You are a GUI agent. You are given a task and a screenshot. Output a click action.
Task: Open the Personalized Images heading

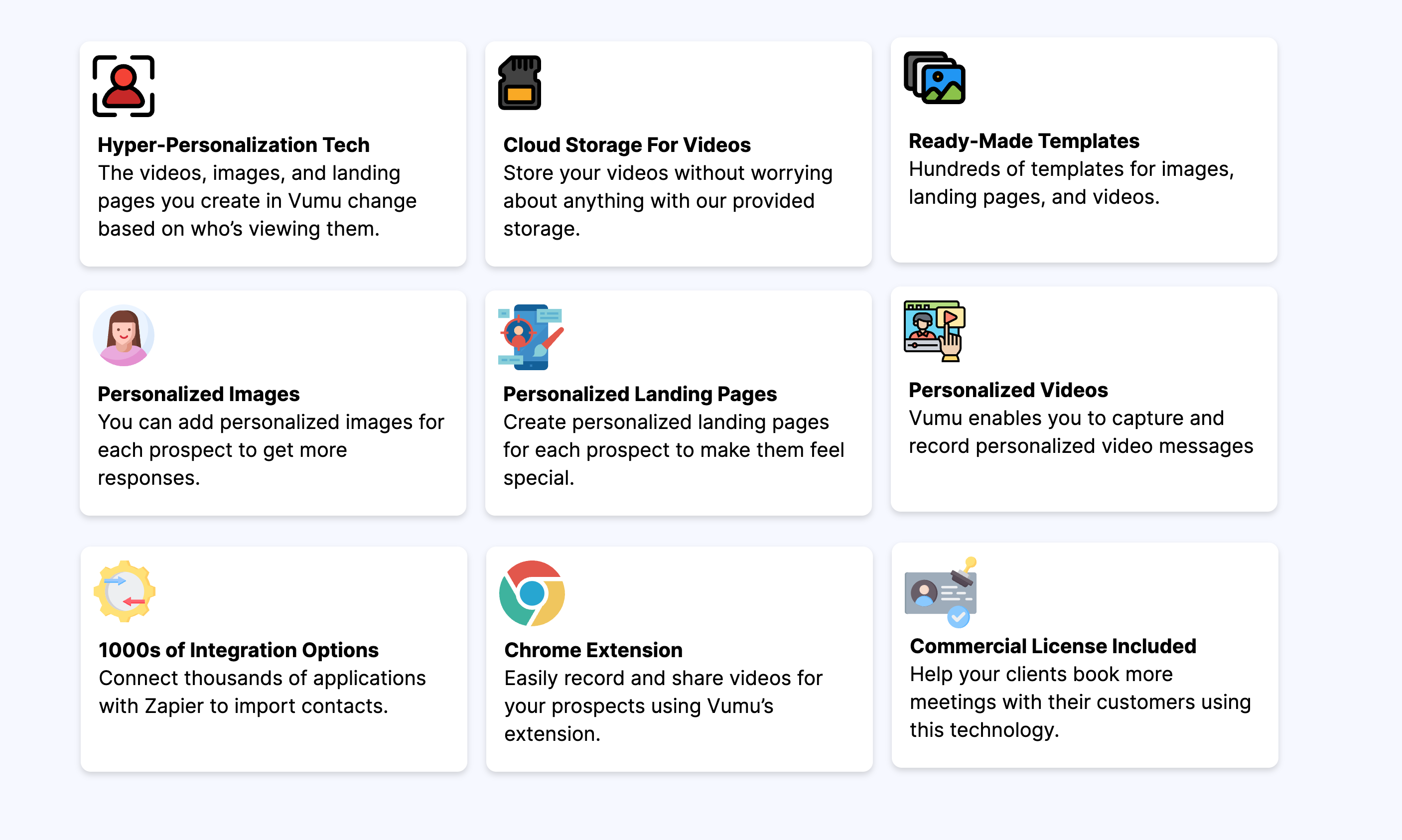[x=198, y=394]
